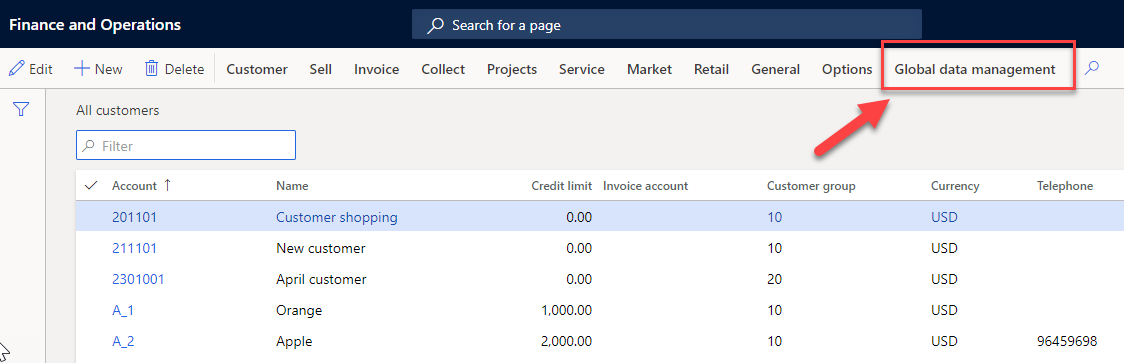Open the General action tab
Image resolution: width=1124 pixels, height=363 pixels.
[776, 70]
